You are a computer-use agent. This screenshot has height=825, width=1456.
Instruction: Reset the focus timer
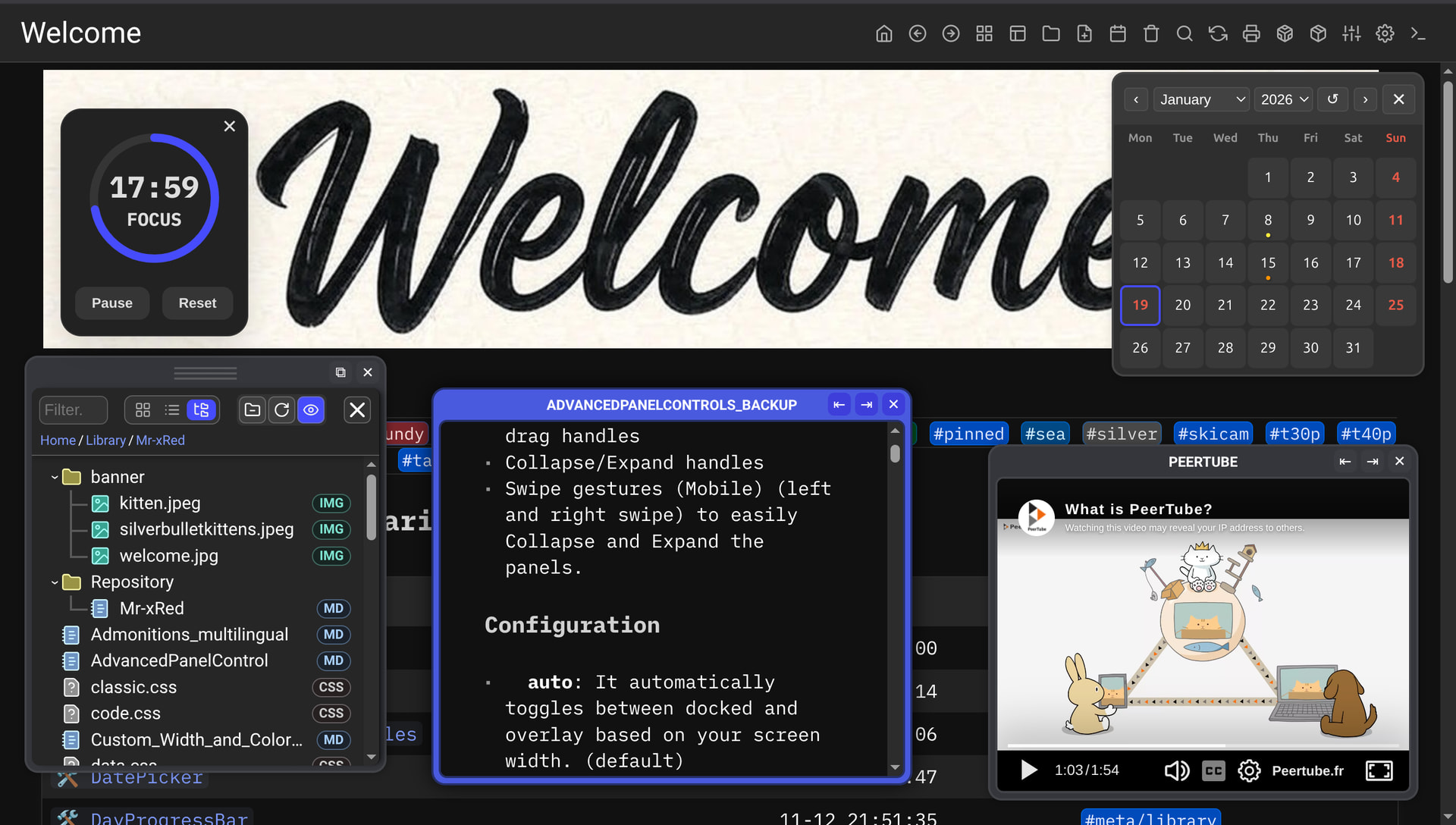tap(197, 303)
